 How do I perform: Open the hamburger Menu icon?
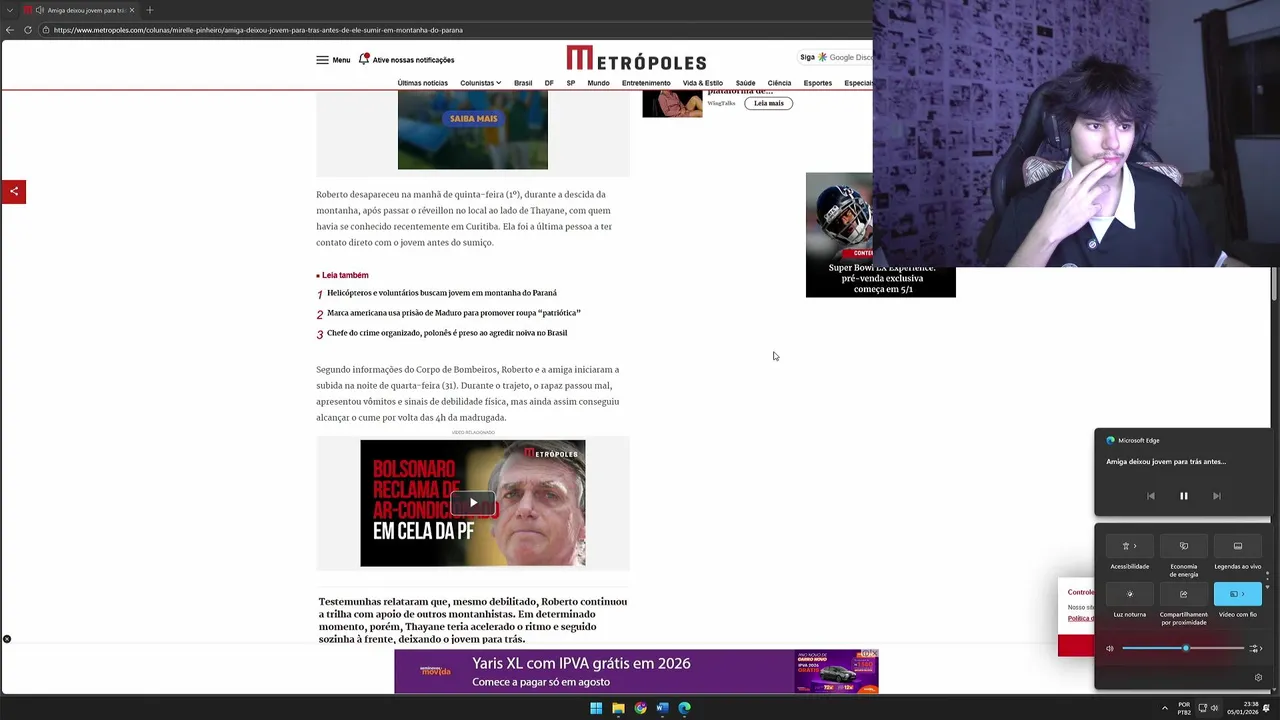(x=322, y=60)
